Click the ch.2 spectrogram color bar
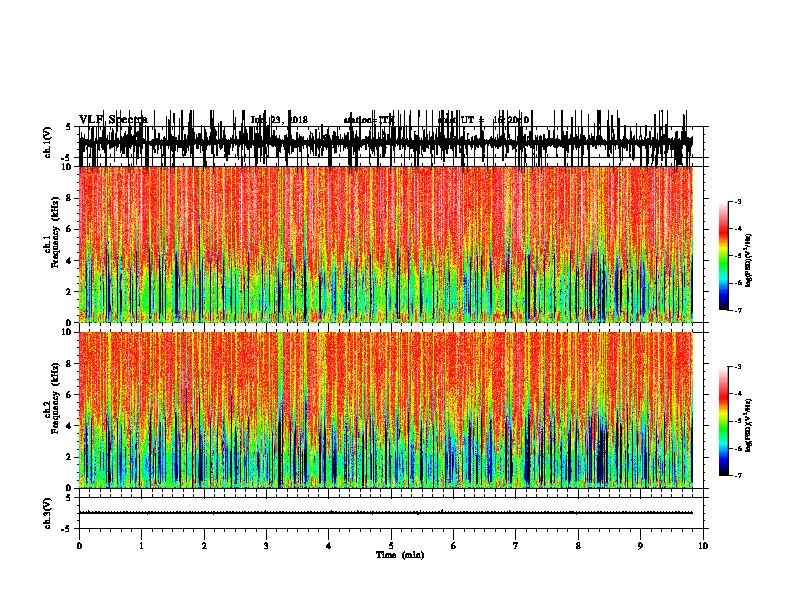Viewport: 792px width, 612px height. point(724,421)
